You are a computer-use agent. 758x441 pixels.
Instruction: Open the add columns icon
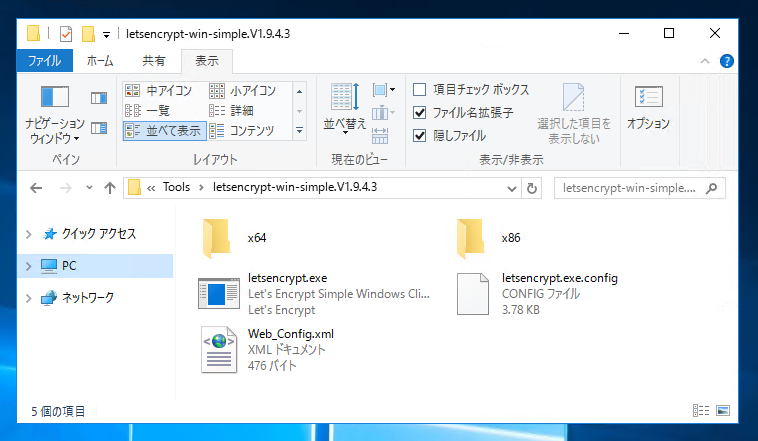pos(384,113)
